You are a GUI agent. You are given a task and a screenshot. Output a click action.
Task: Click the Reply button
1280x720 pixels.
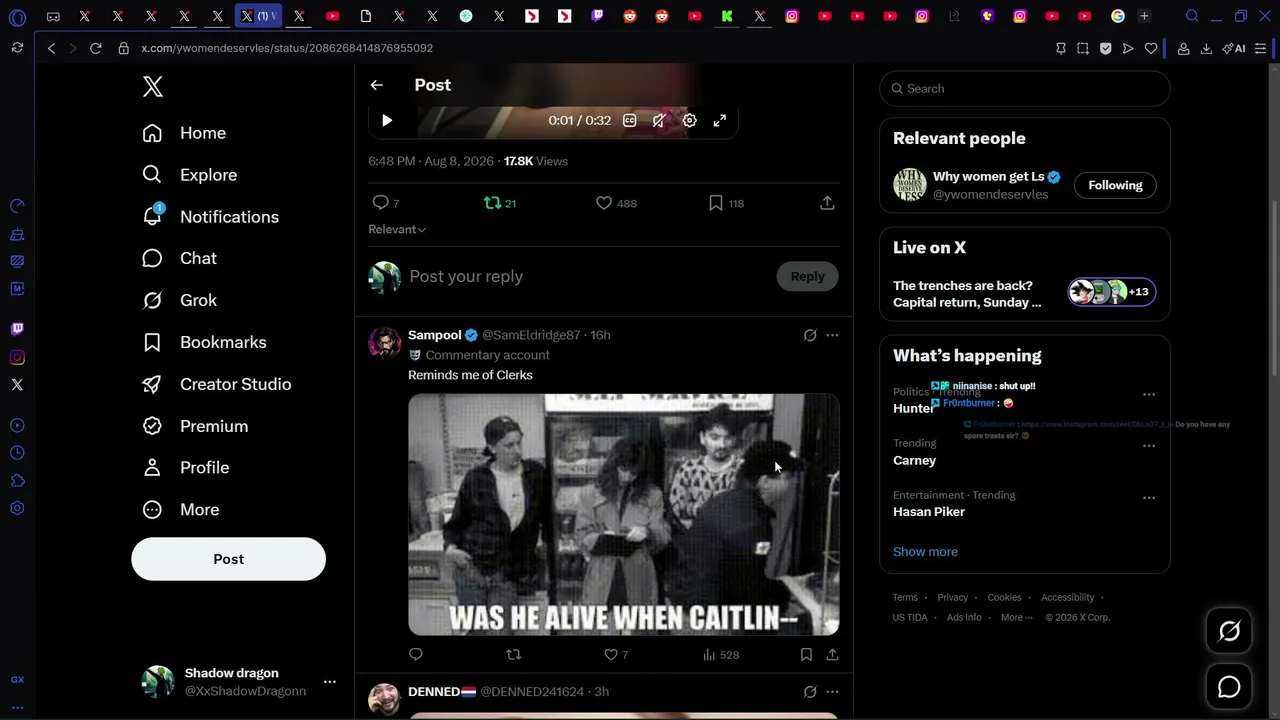(x=808, y=276)
